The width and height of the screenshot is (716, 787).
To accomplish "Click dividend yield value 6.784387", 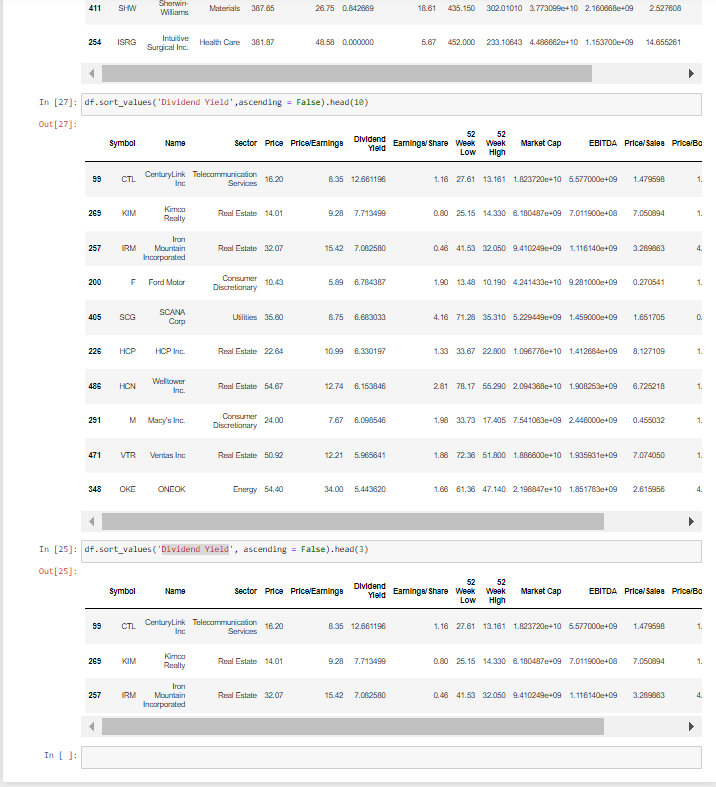I will tap(370, 282).
